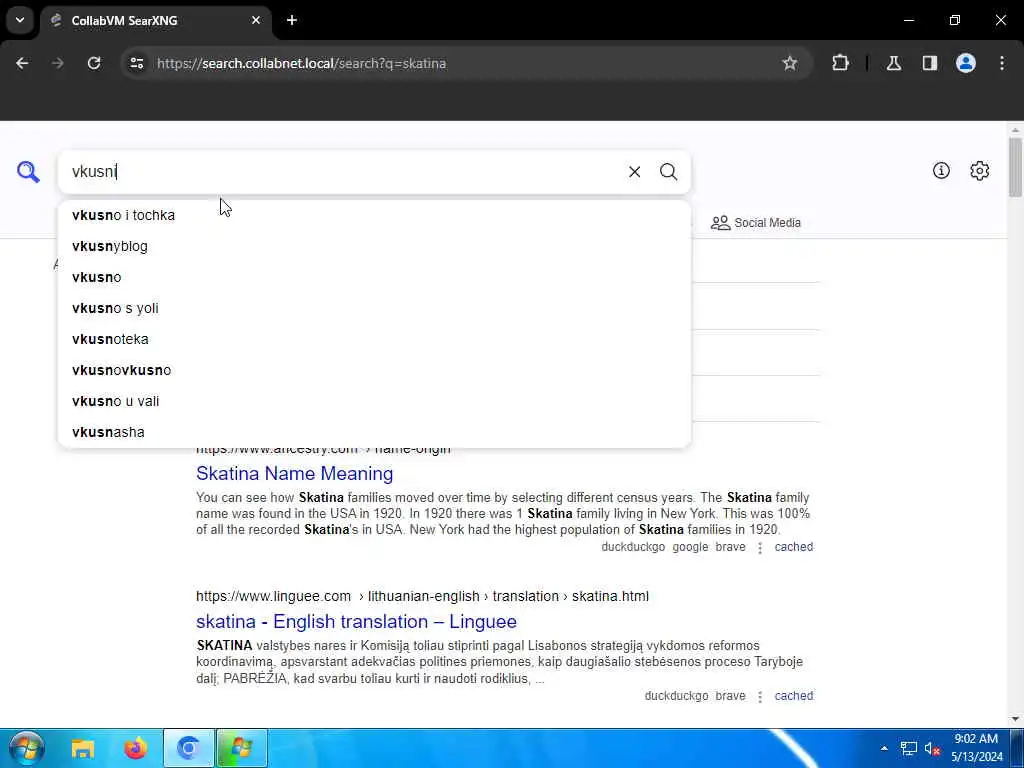Open the Windows flag taskbar app

[242, 748]
